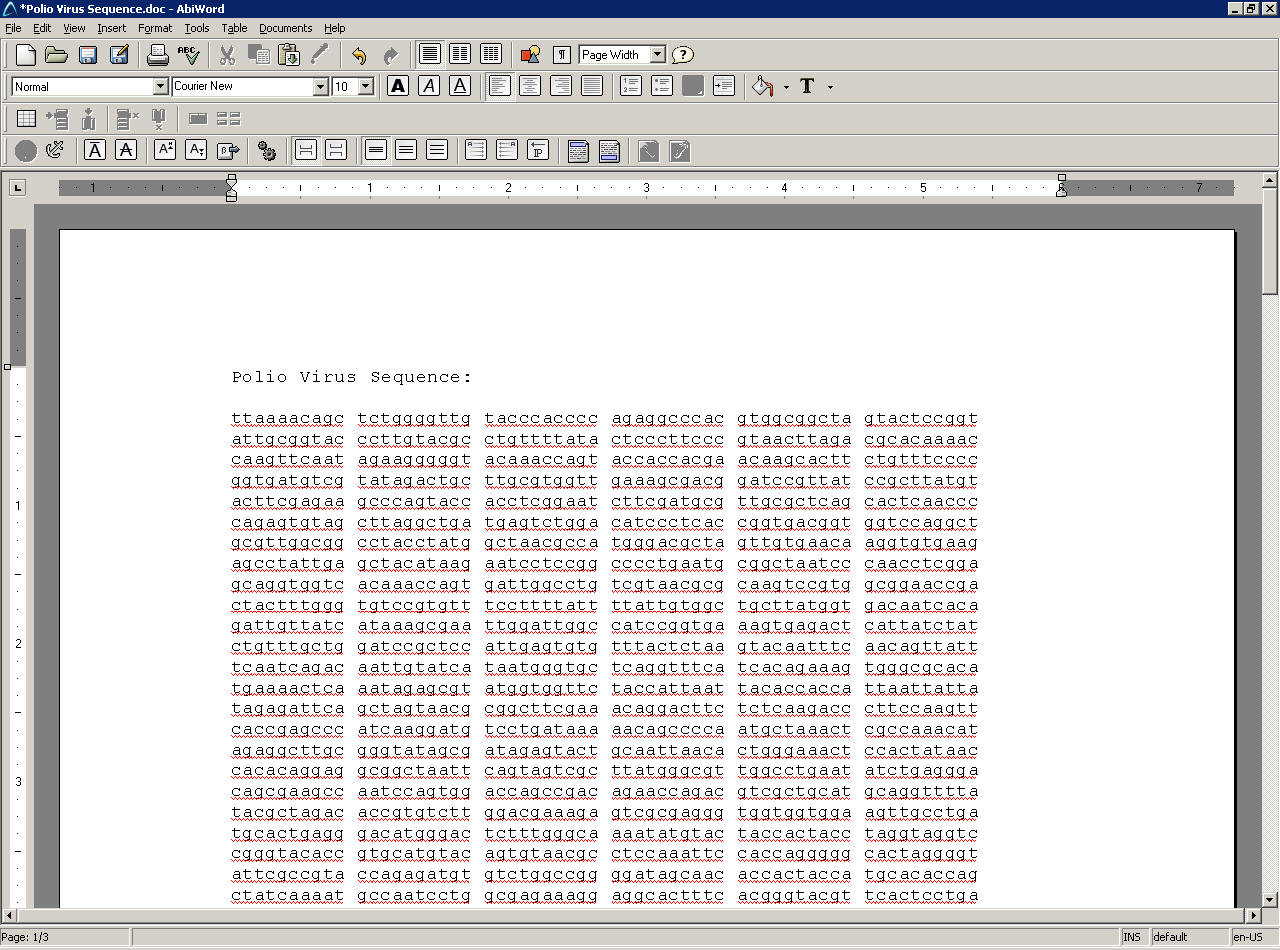1280x950 pixels.
Task: Toggle overline formatting
Action: [95, 151]
